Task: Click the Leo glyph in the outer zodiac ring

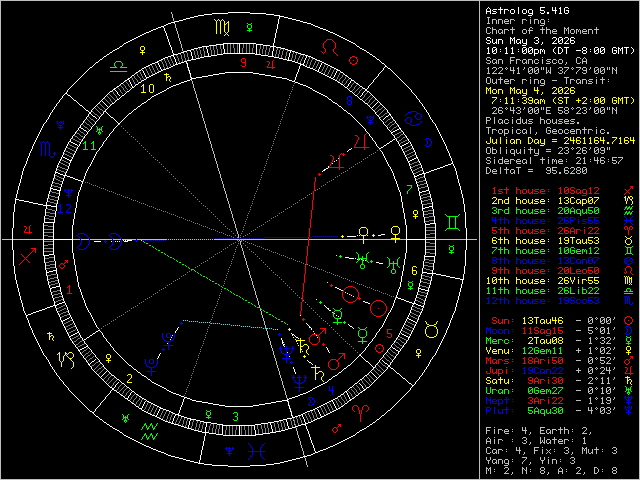Action: [x=330, y=47]
